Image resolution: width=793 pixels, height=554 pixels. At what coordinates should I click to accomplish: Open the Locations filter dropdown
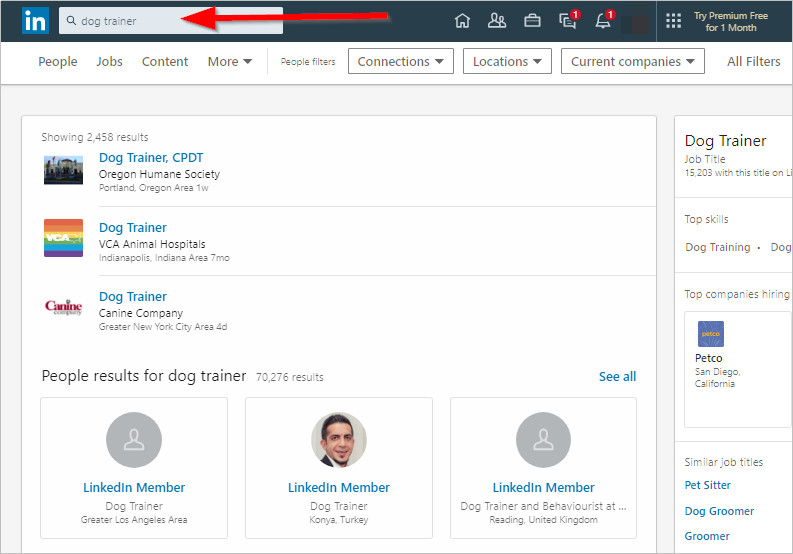(507, 61)
